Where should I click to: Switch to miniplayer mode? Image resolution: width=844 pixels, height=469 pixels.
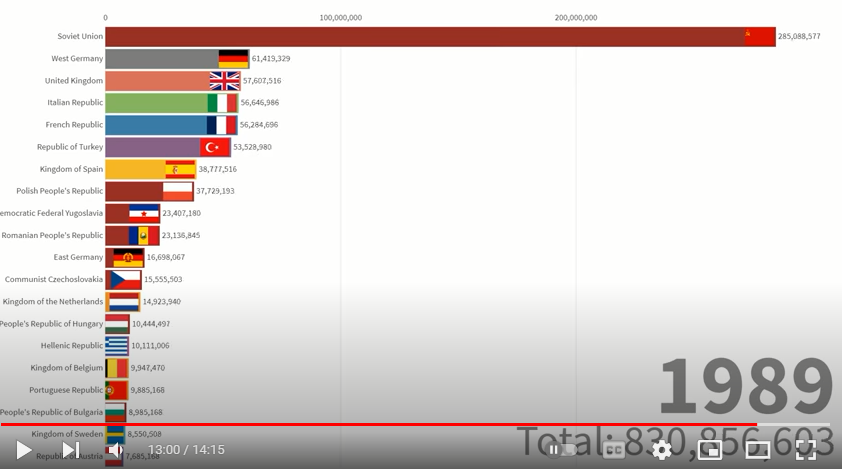(x=709, y=450)
